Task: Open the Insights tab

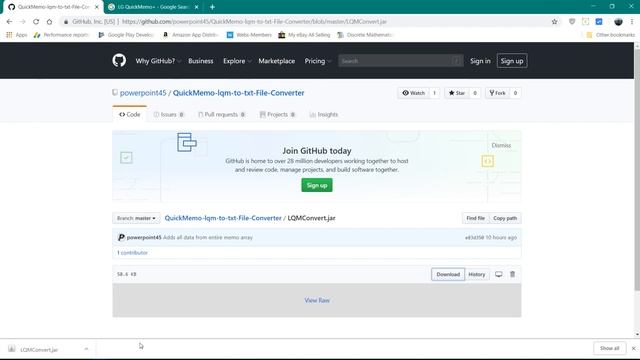Action: (x=324, y=115)
